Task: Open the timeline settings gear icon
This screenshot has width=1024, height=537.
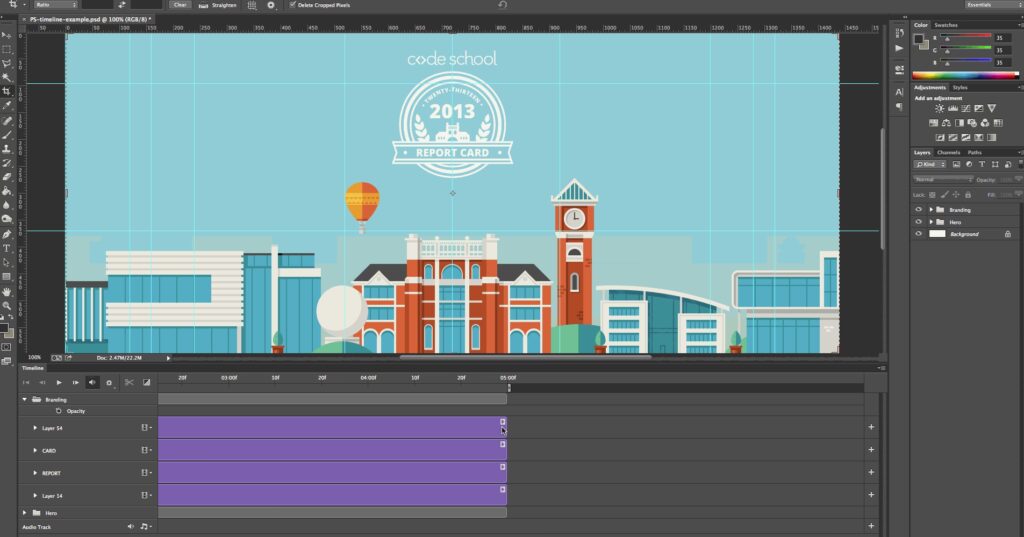Action: (108, 382)
